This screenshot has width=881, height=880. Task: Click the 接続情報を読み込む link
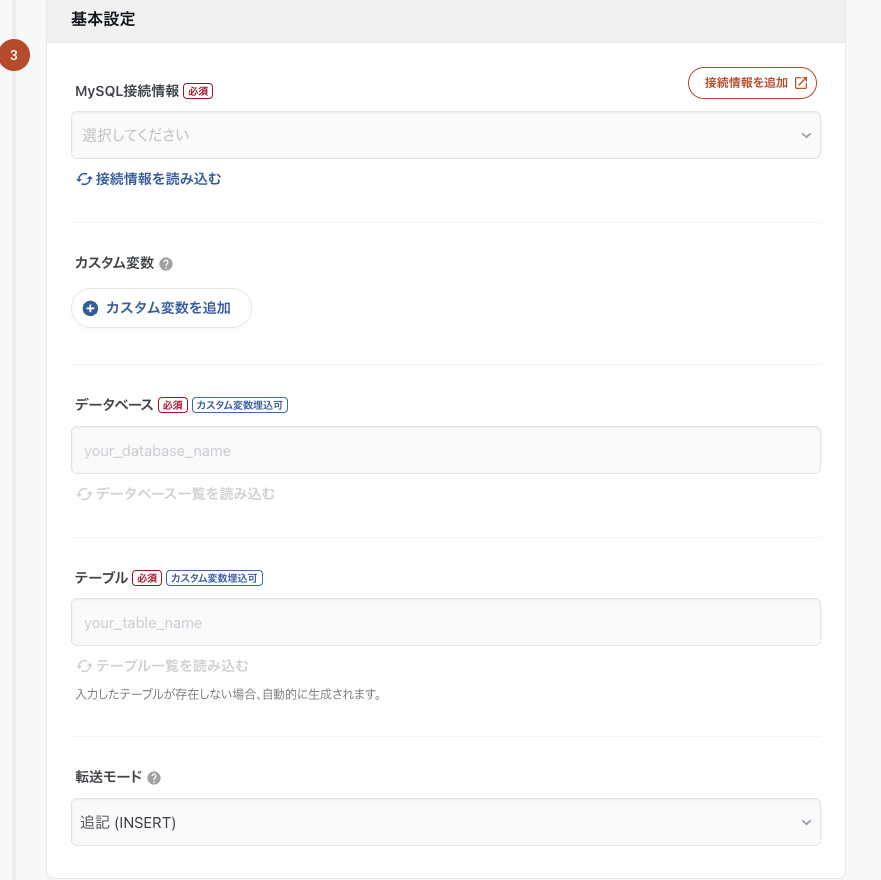tap(148, 179)
